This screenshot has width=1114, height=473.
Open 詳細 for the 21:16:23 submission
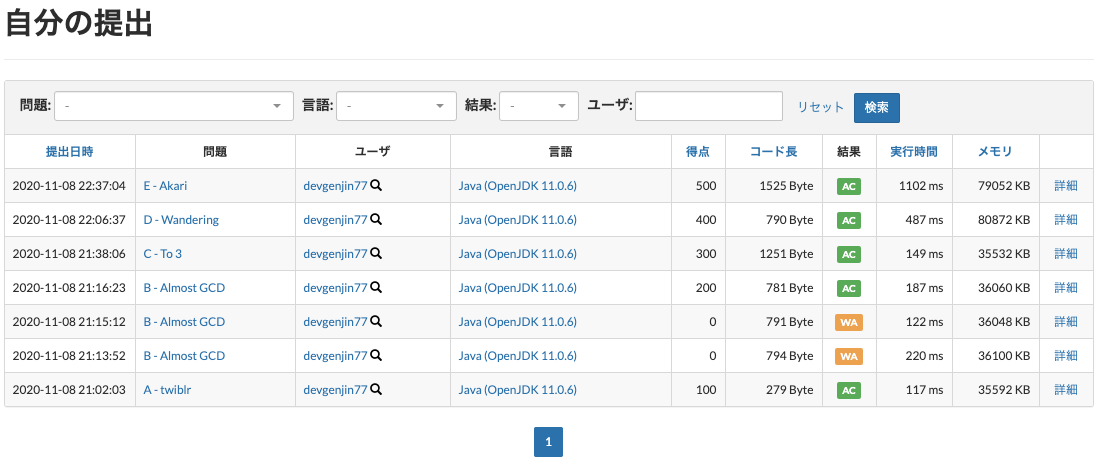tap(1066, 288)
